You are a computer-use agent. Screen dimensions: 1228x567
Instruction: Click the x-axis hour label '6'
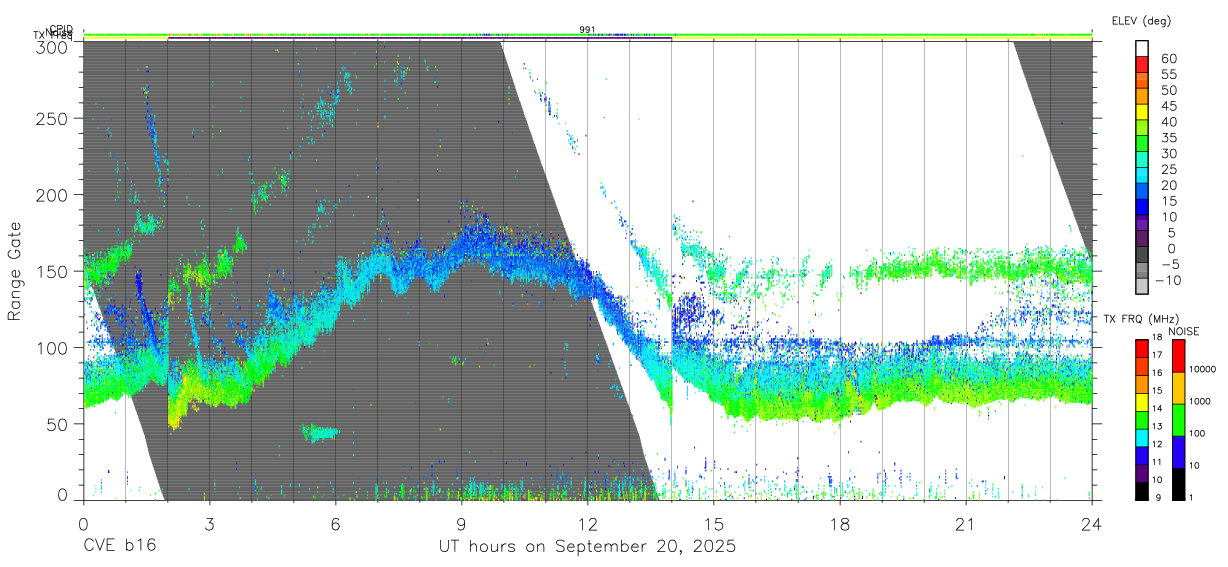tap(335, 524)
